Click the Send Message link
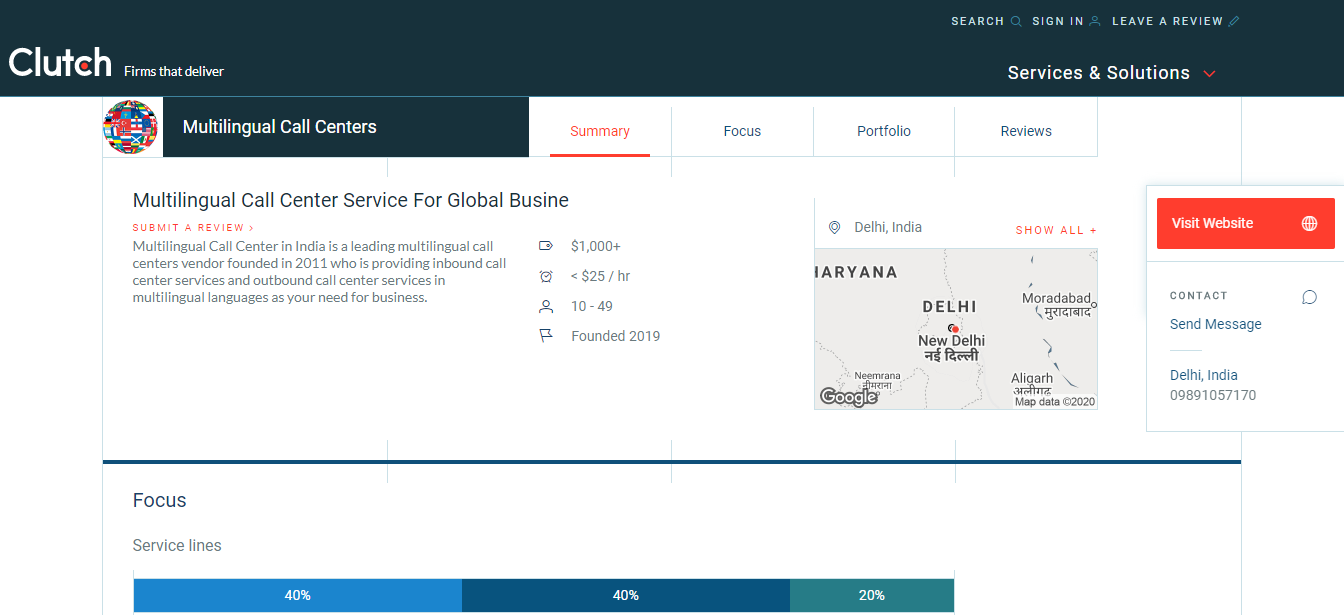Screen dimensions: 1344x615 (1215, 324)
